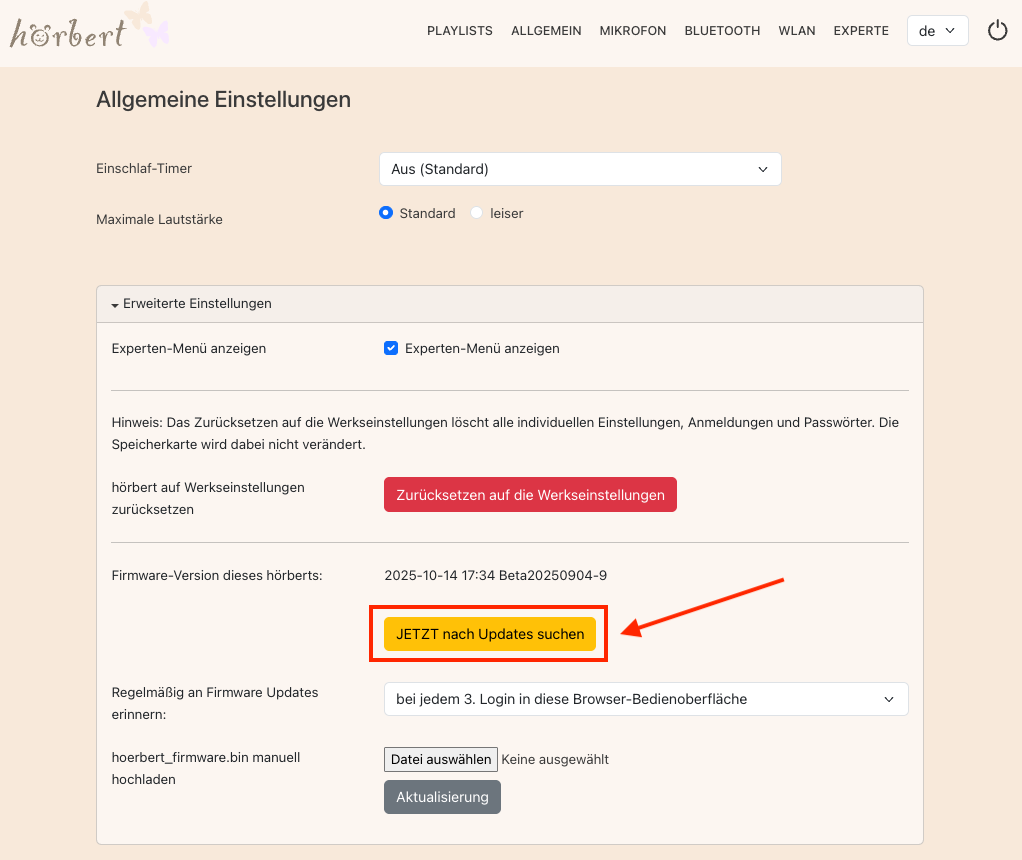Navigate to BLUETOOTH settings

pyautogui.click(x=722, y=31)
